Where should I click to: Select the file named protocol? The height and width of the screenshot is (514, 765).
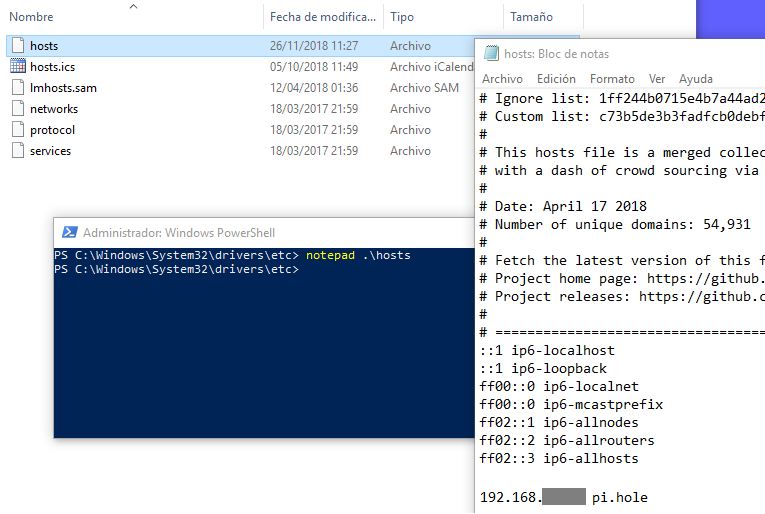point(52,129)
